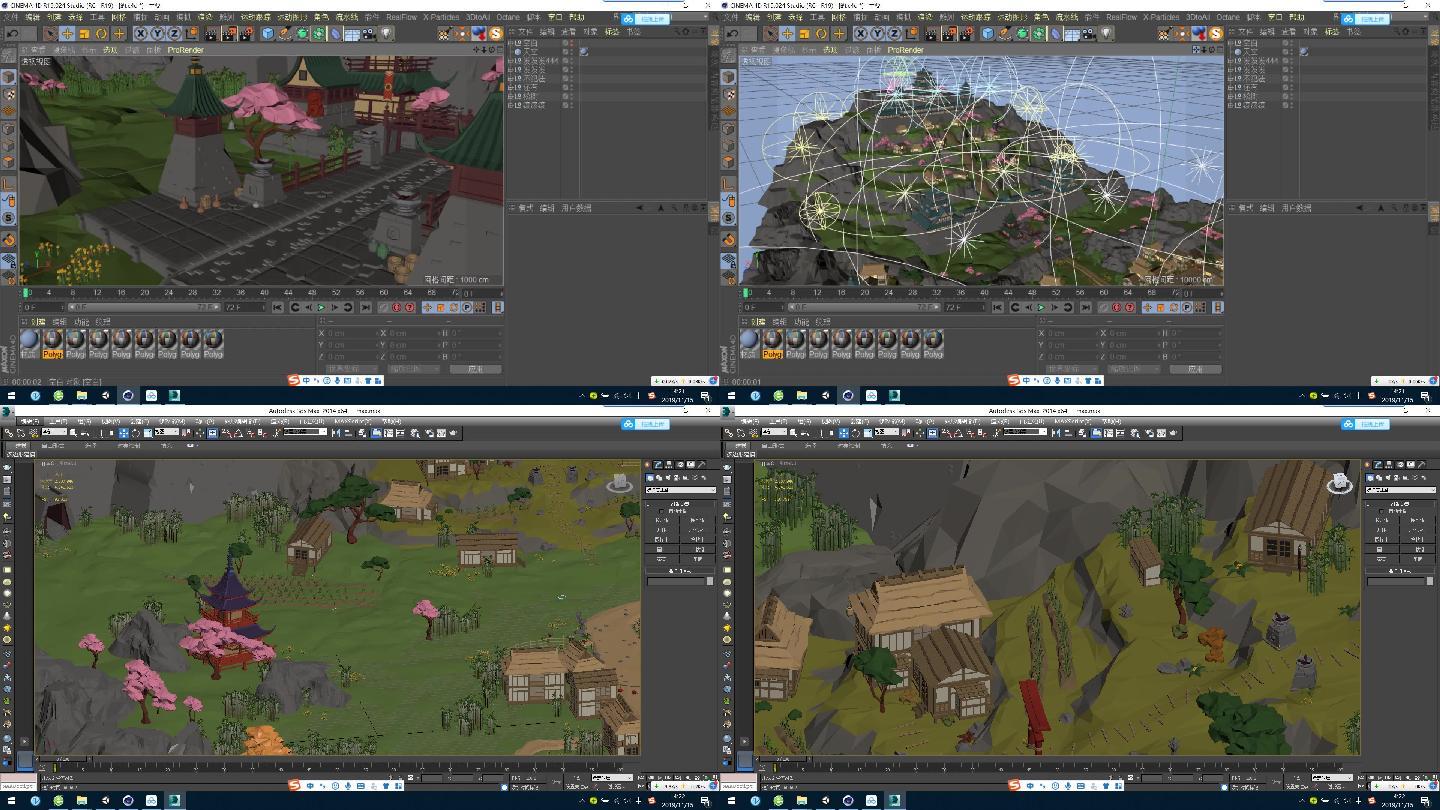Image resolution: width=1440 pixels, height=810 pixels.
Task: Click Select and Move tool in left 3ds Max
Action: tap(123, 432)
